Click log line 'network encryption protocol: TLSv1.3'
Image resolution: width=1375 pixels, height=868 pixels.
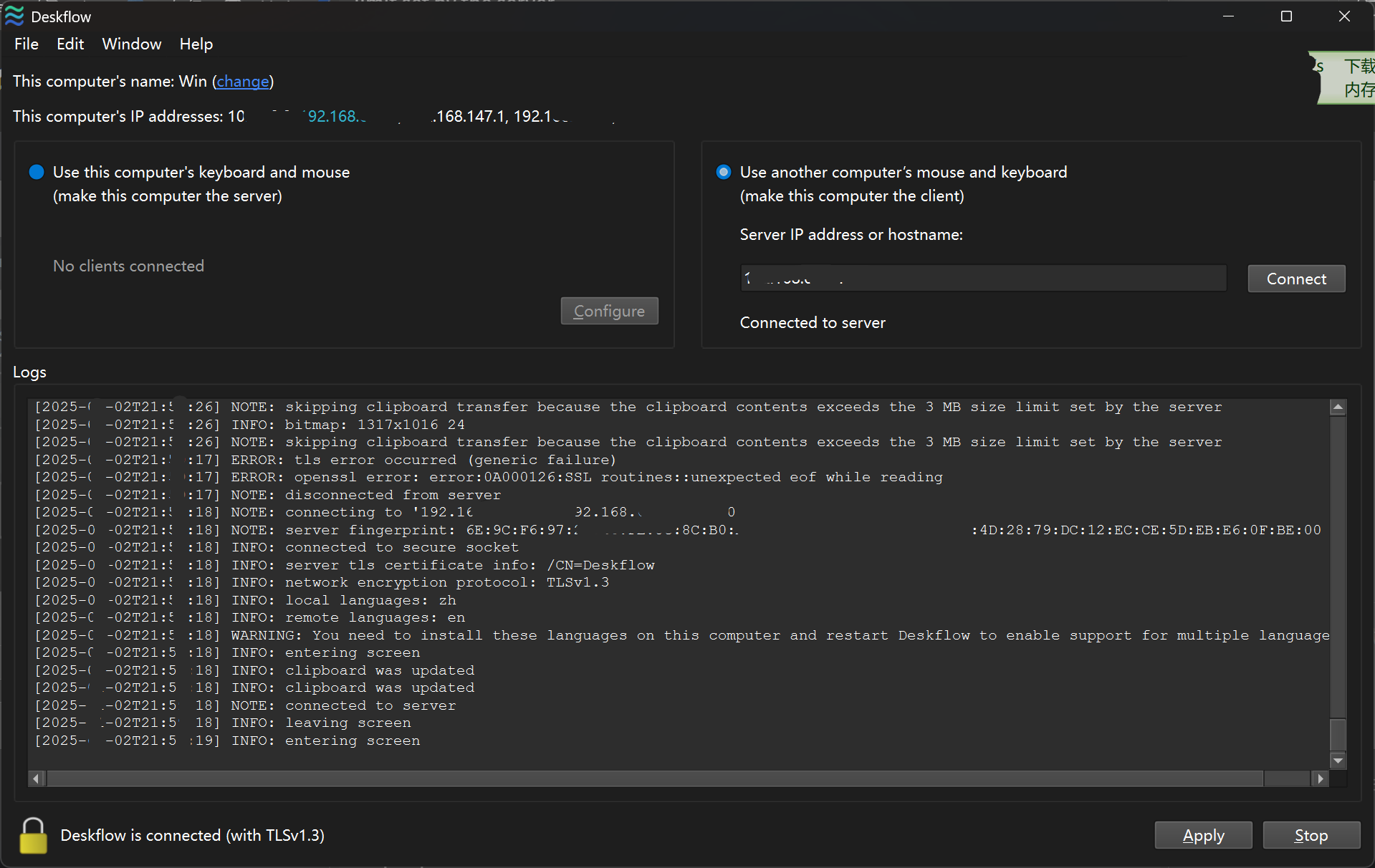322,582
